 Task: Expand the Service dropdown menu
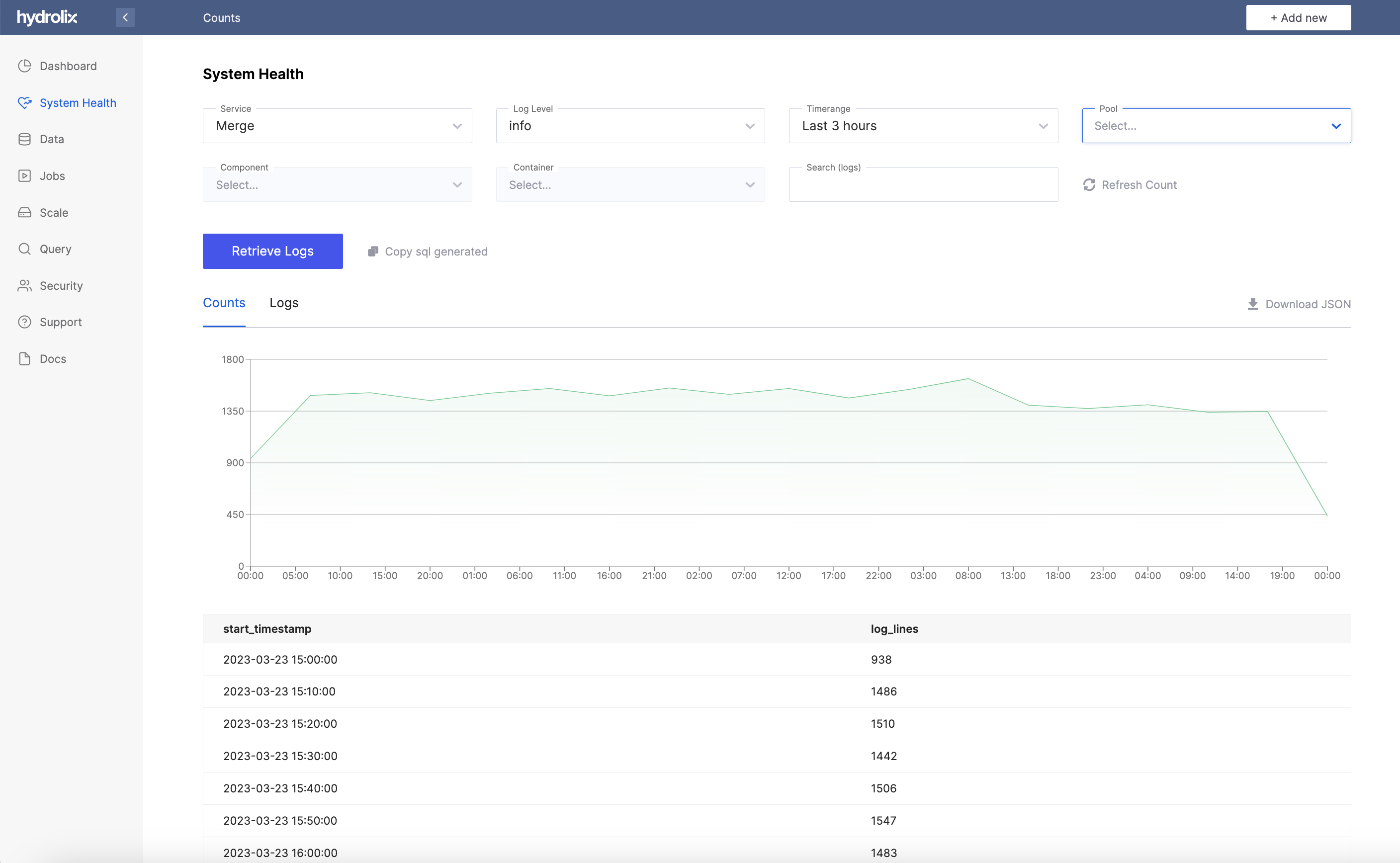pos(338,125)
